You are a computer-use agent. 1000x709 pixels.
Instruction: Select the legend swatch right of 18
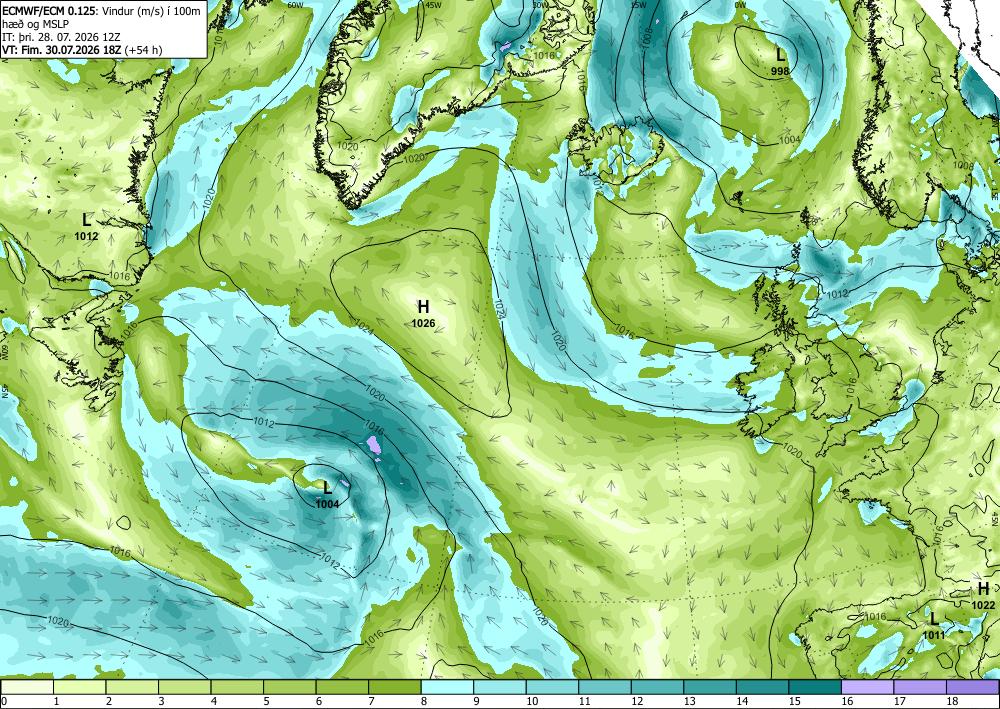pos(973,687)
